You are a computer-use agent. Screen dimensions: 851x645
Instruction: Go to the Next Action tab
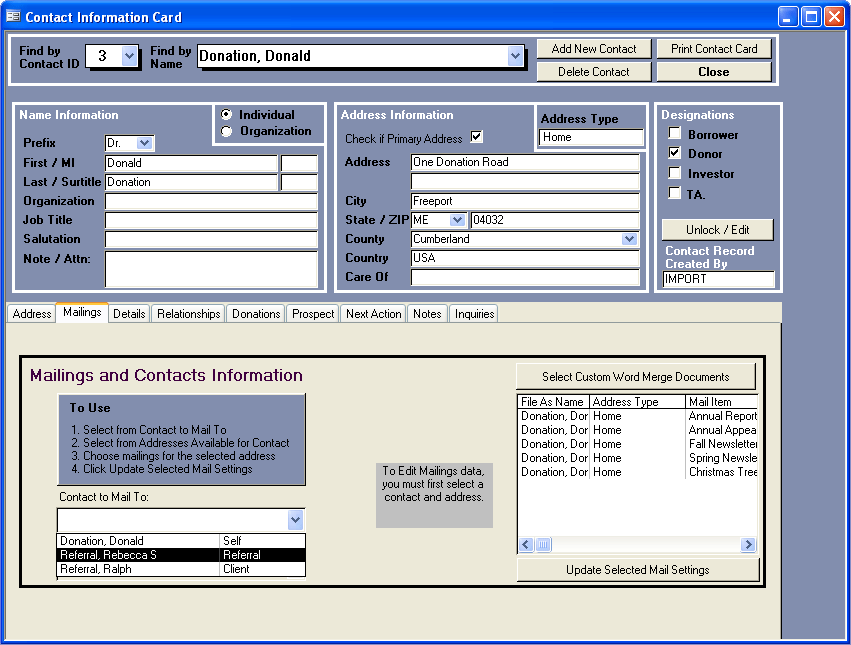373,314
